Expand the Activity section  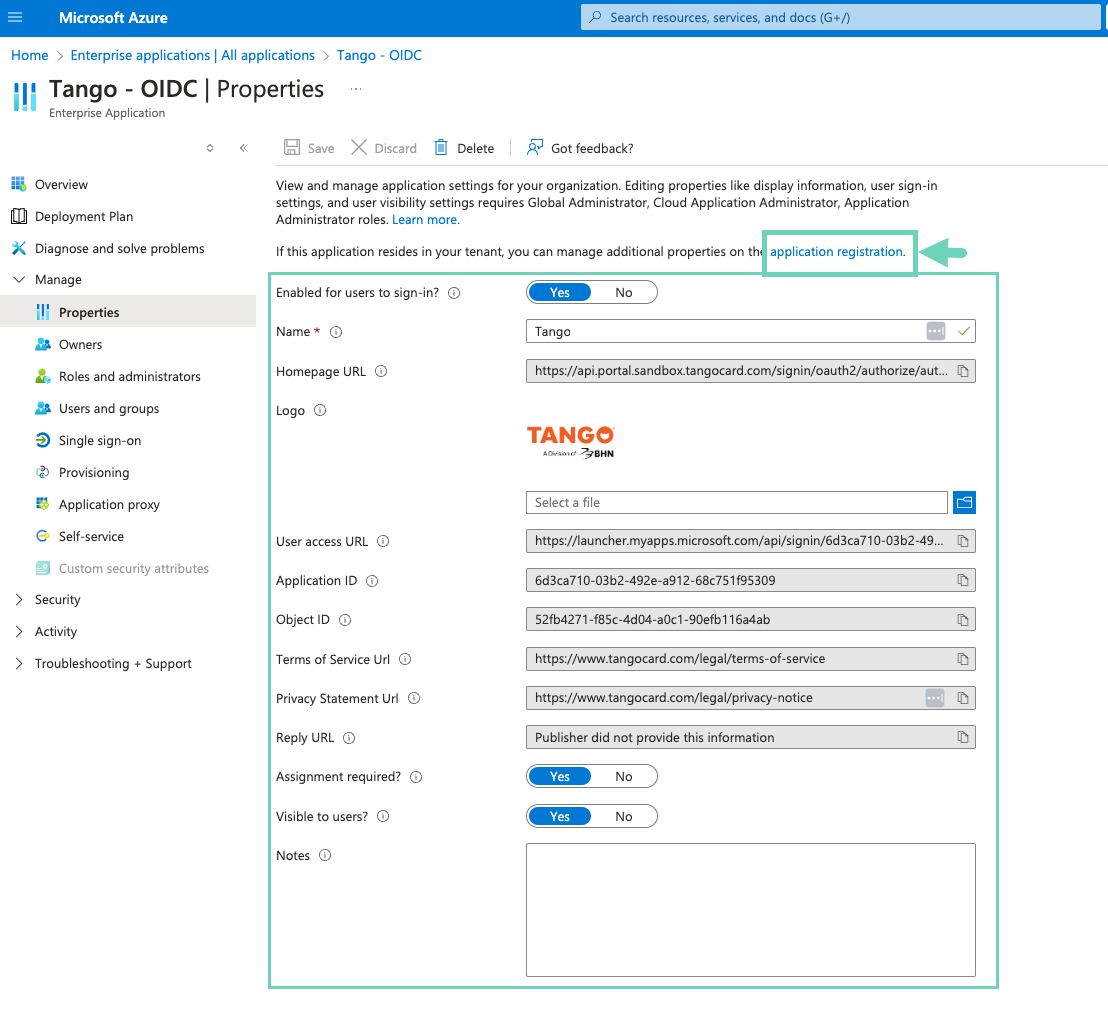point(19,631)
